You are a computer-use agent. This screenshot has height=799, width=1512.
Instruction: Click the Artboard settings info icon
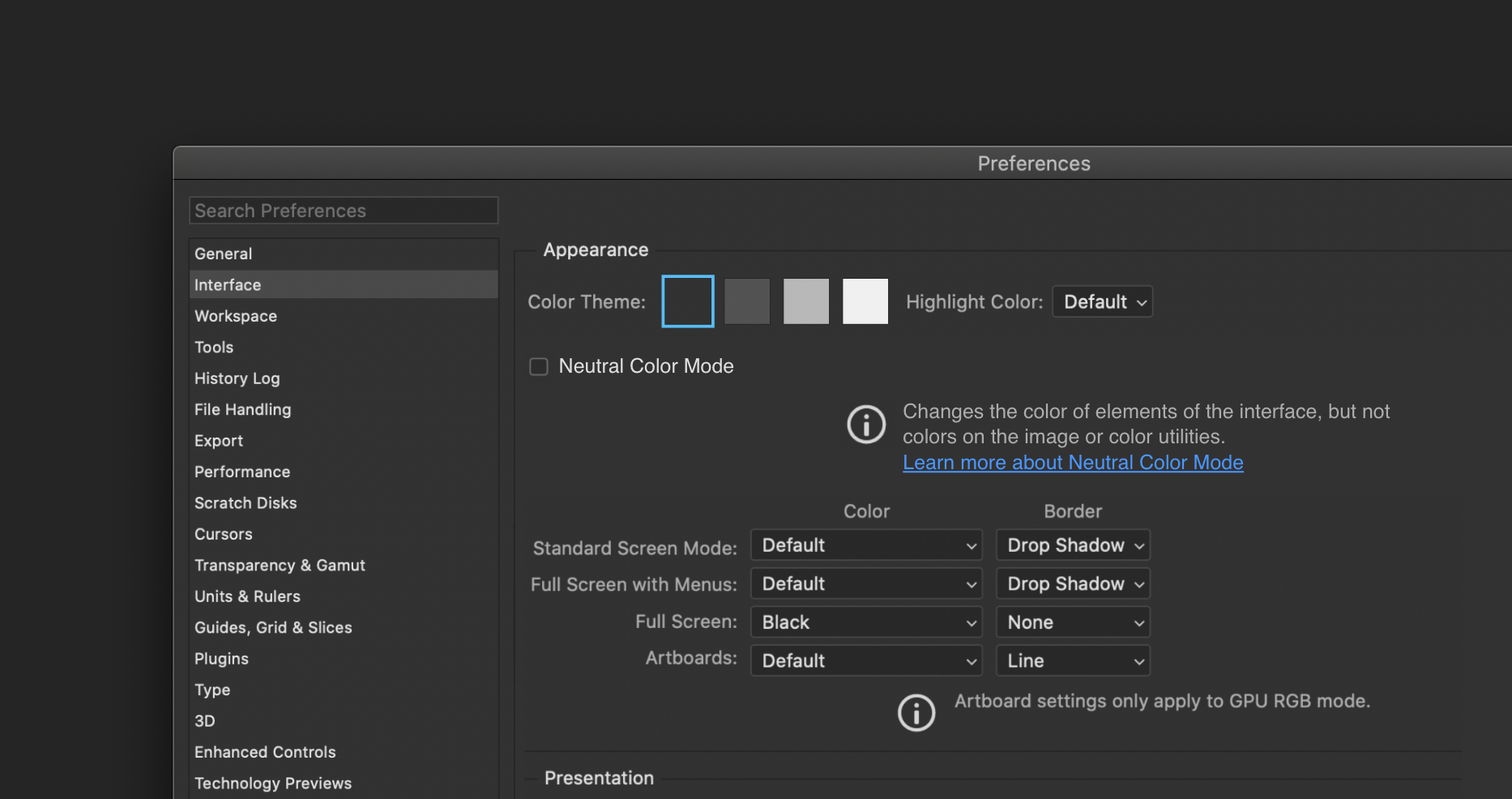coord(916,713)
